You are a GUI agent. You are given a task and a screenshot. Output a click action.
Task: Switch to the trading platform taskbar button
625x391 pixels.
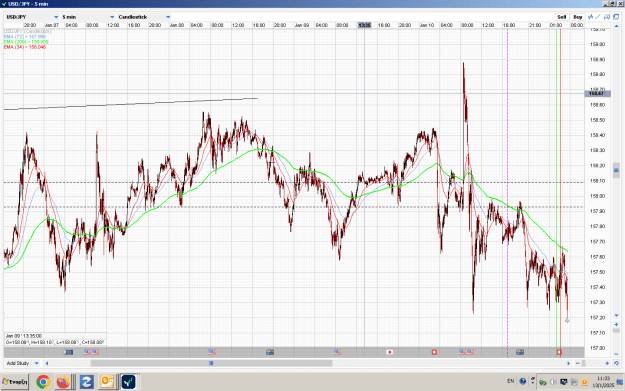(128, 382)
